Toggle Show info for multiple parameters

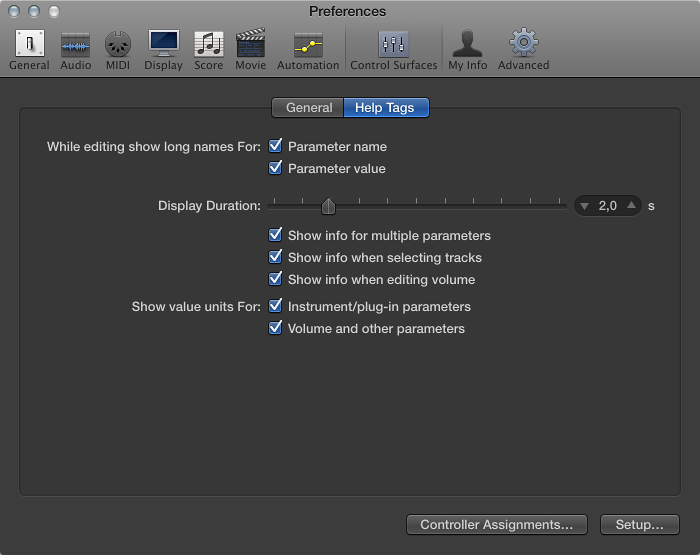click(x=275, y=235)
